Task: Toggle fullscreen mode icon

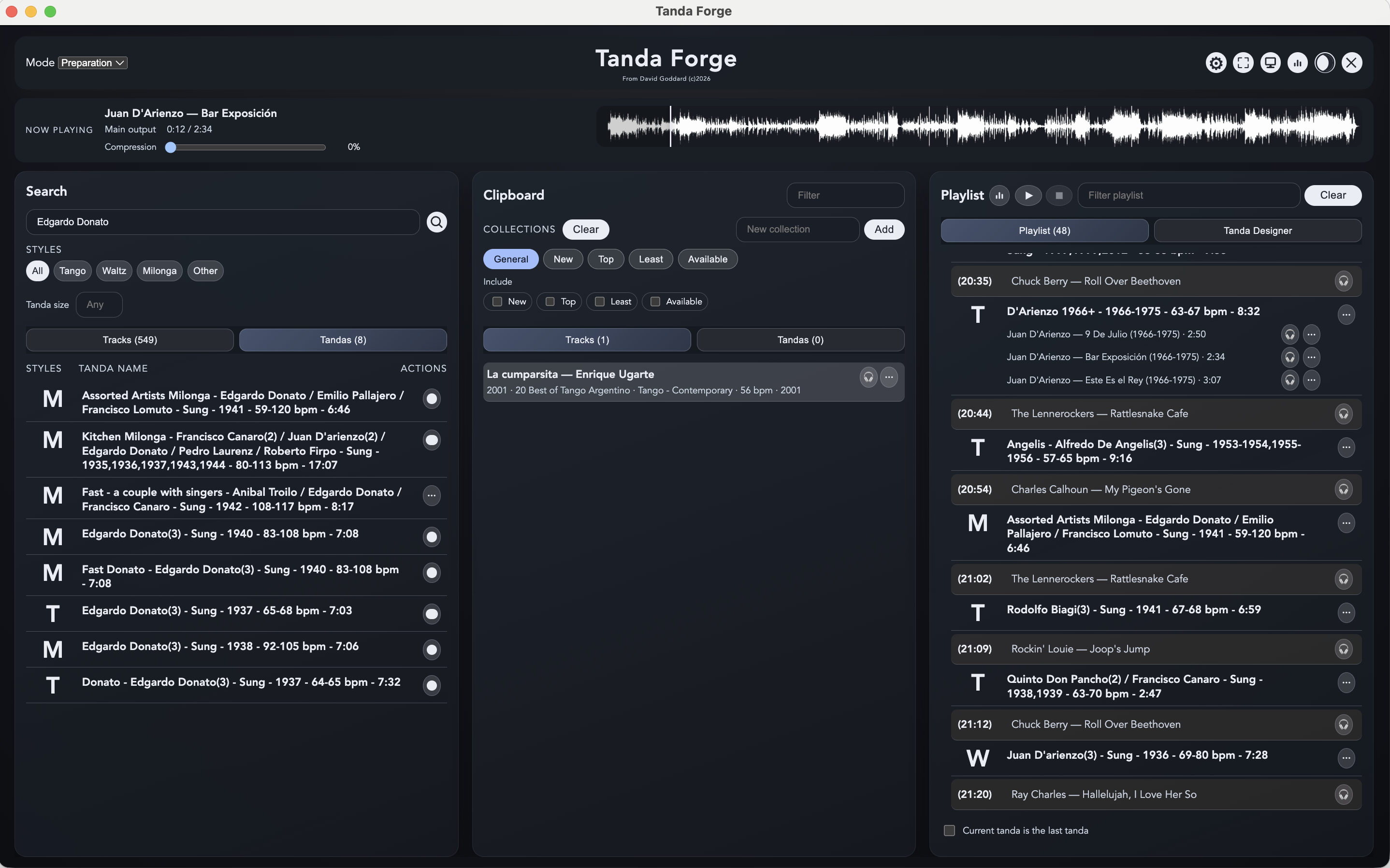Action: coord(1243,62)
